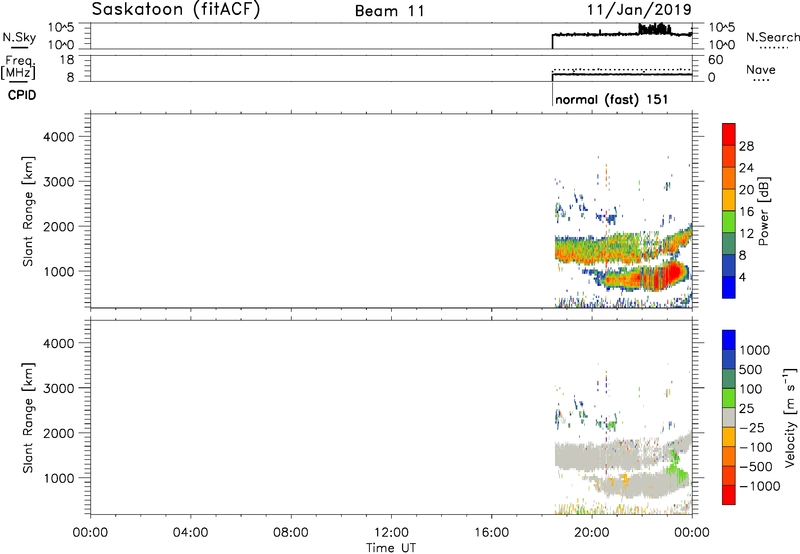Click the 4 label on the Power colorbar
This screenshot has width=800, height=554.
[743, 278]
